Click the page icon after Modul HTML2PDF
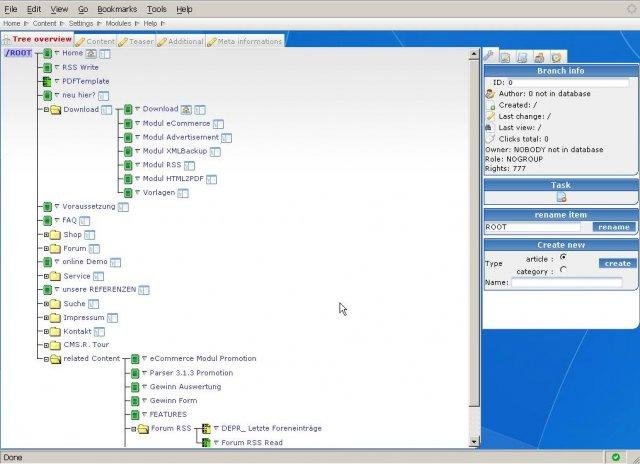 [x=211, y=180]
